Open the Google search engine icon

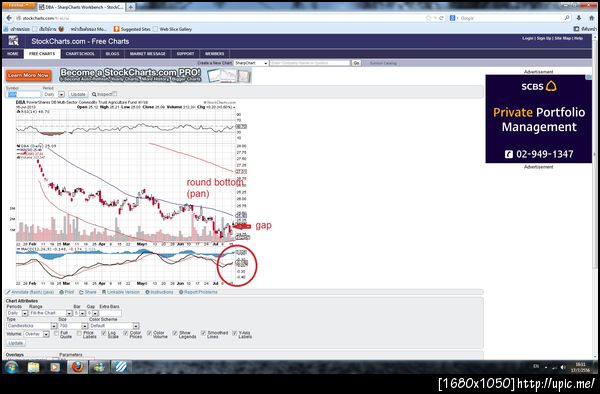pyautogui.click(x=452, y=18)
